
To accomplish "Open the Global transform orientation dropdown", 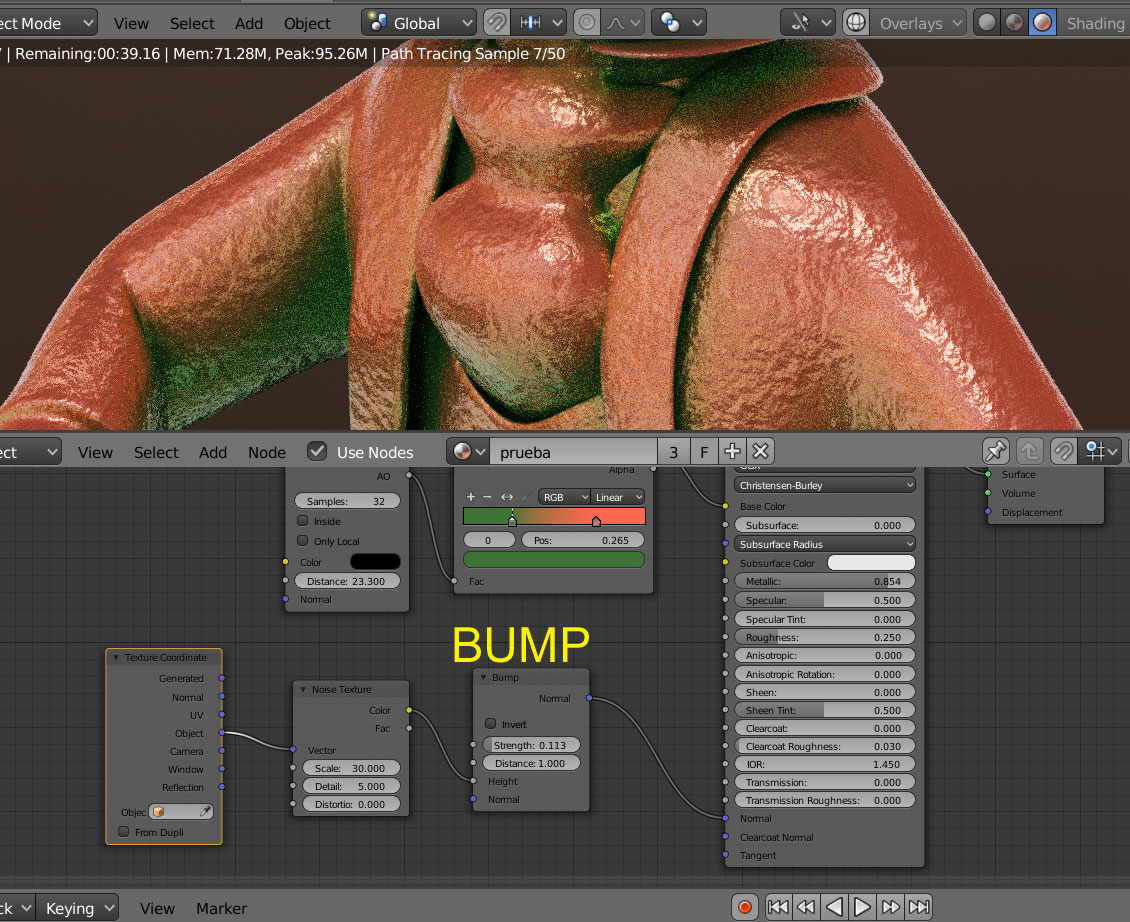I will pos(418,22).
